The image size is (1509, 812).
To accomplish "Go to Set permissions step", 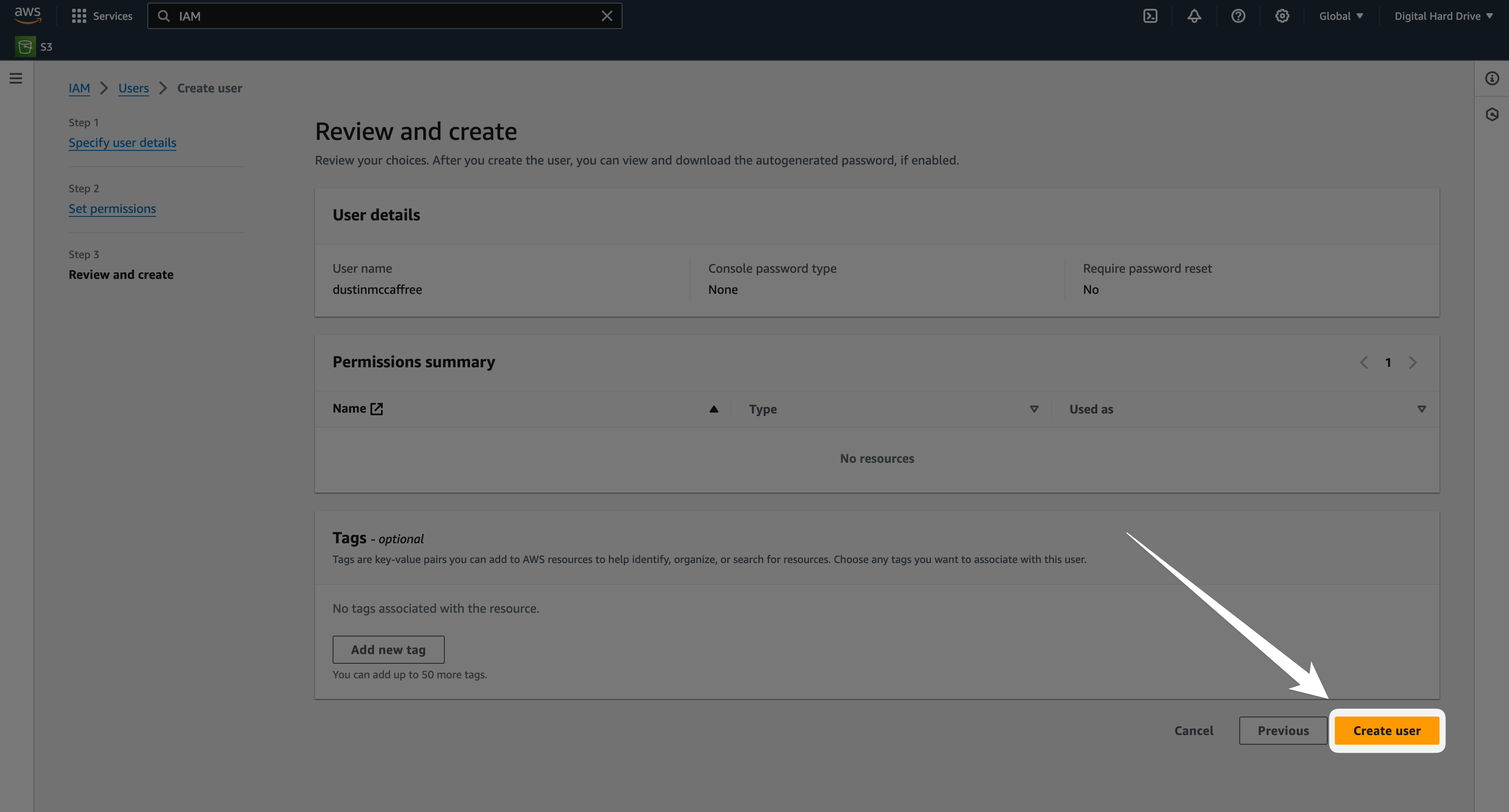I will tap(112, 208).
